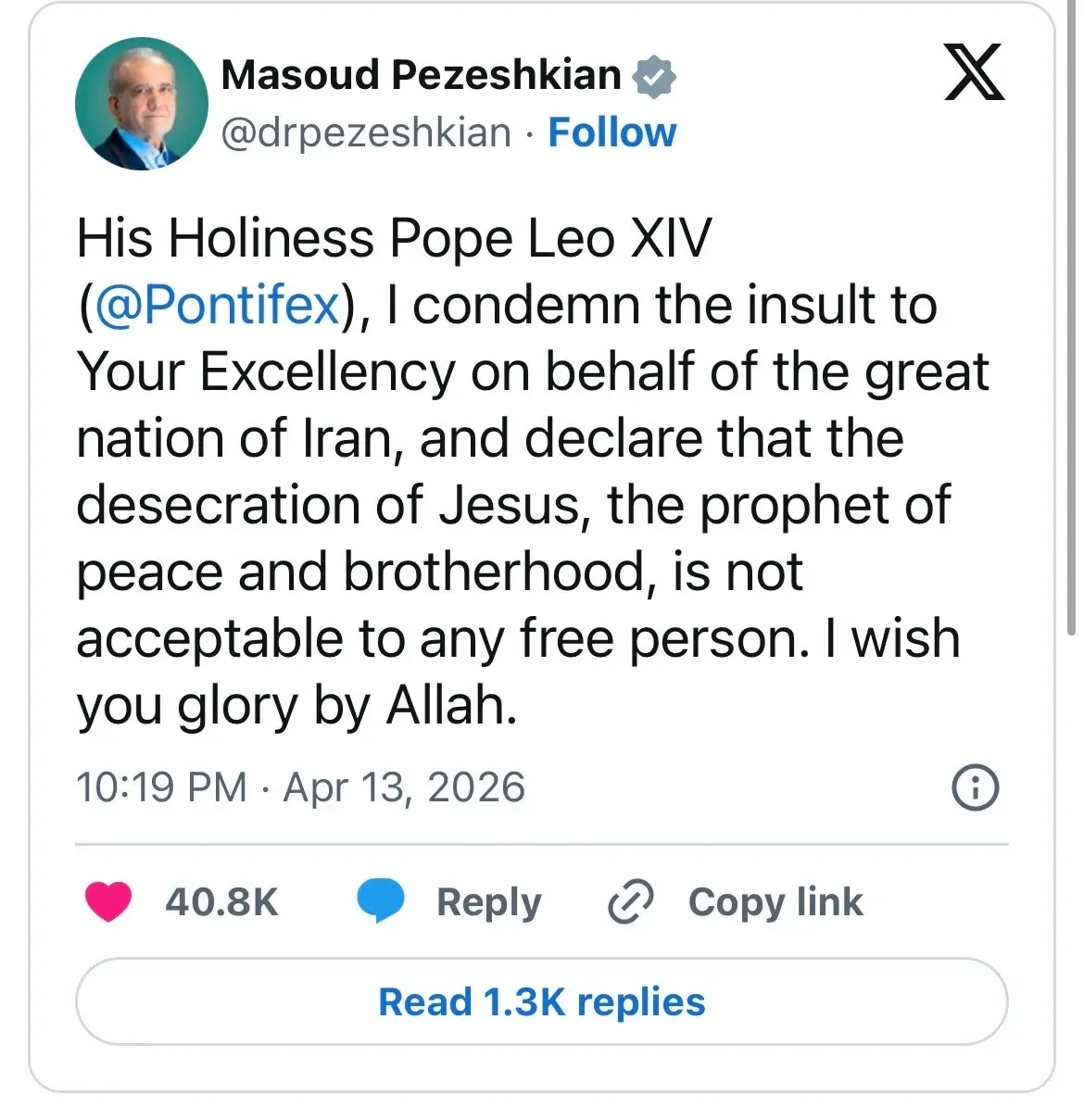Click the X logo icon

pyautogui.click(x=973, y=73)
